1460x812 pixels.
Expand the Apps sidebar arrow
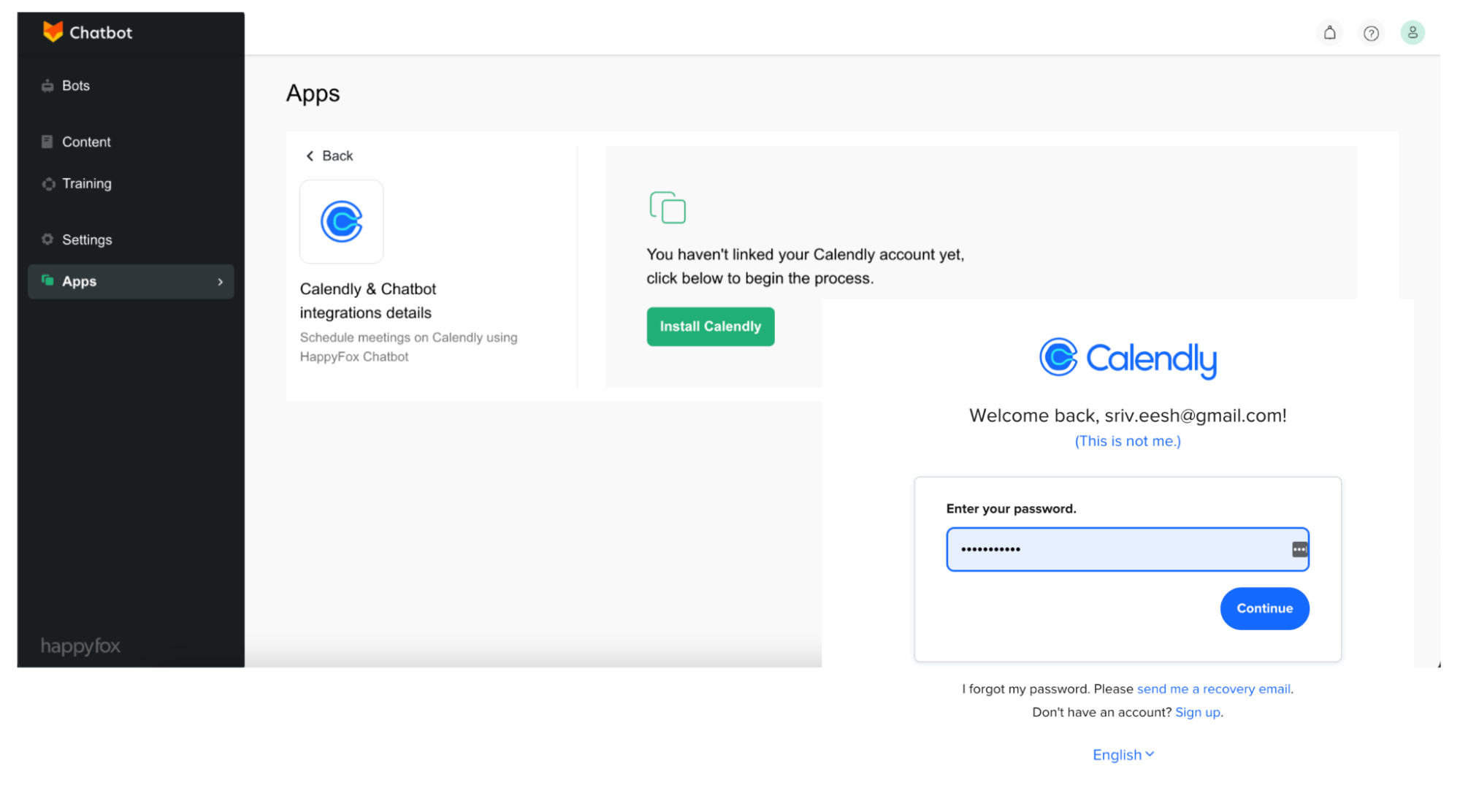pyautogui.click(x=220, y=281)
